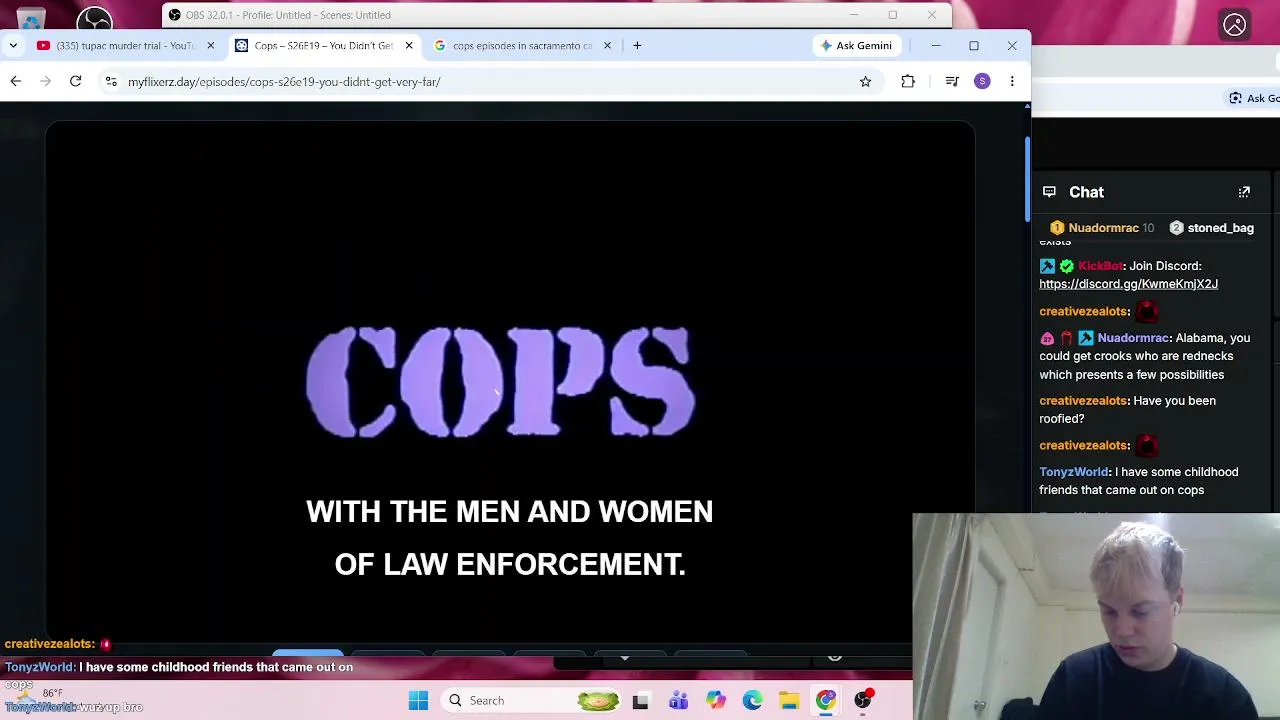The width and height of the screenshot is (1280, 720).
Task: Bookmark this page with the star icon
Action: coord(865,81)
